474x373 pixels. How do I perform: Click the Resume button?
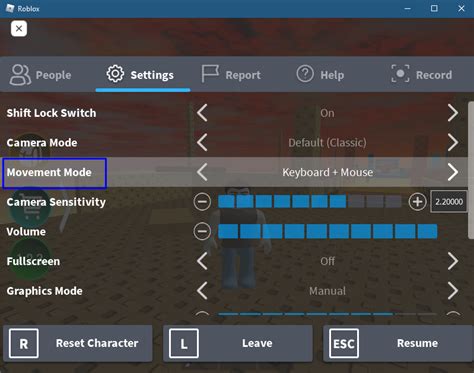tap(398, 343)
